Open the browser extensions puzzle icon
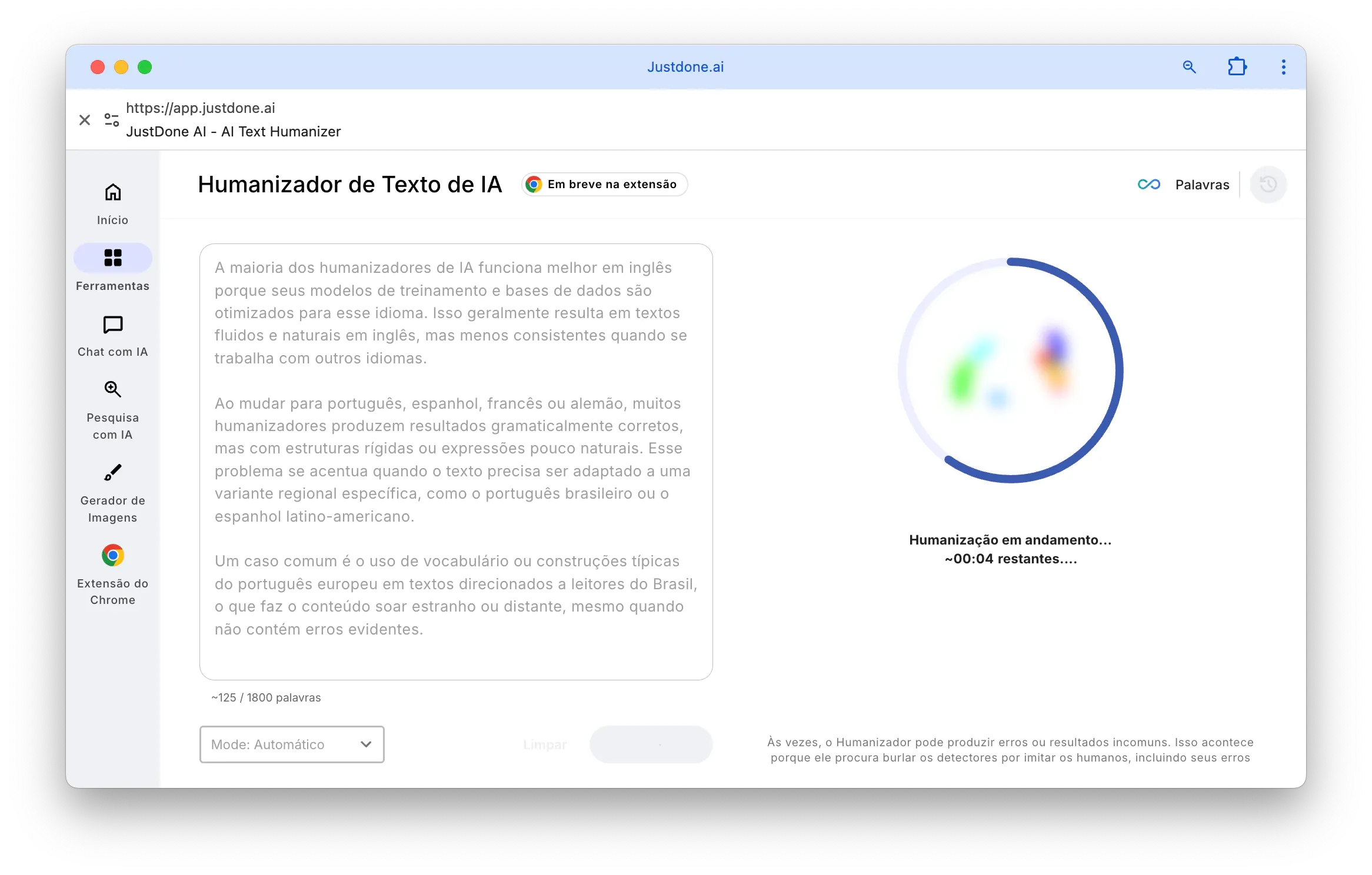 coord(1237,66)
